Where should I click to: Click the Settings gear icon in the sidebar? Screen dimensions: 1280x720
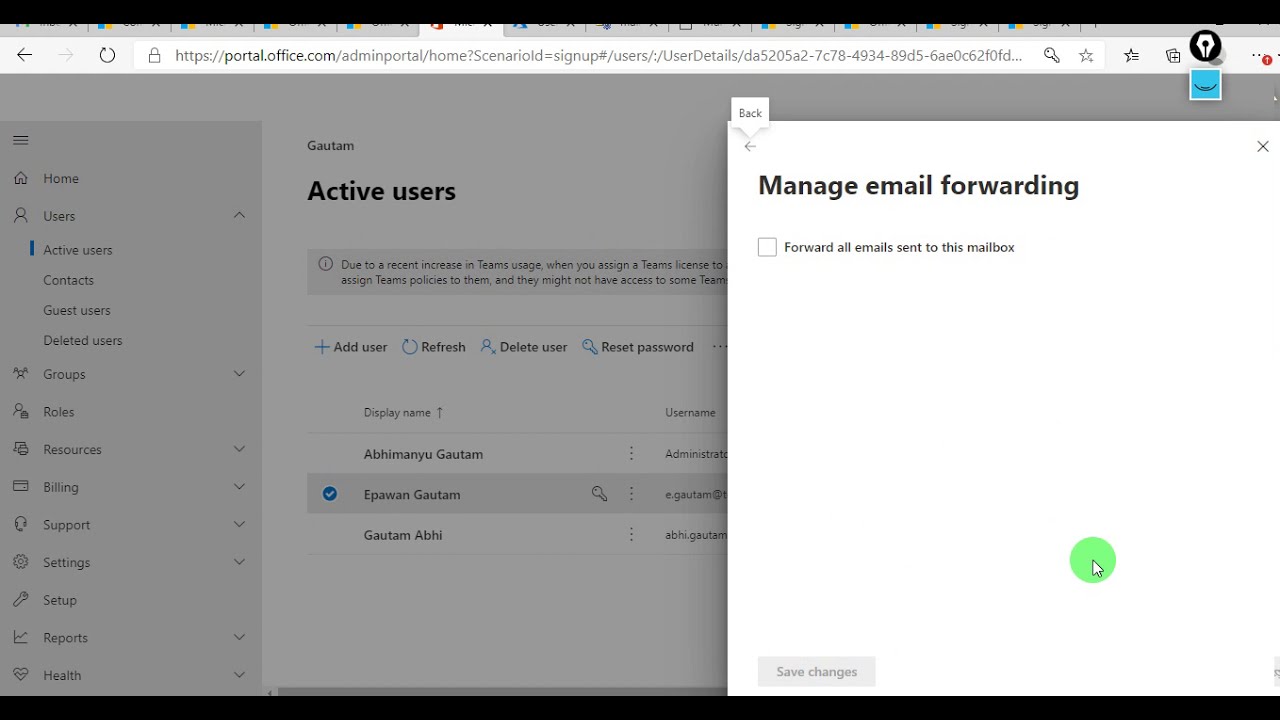21,562
